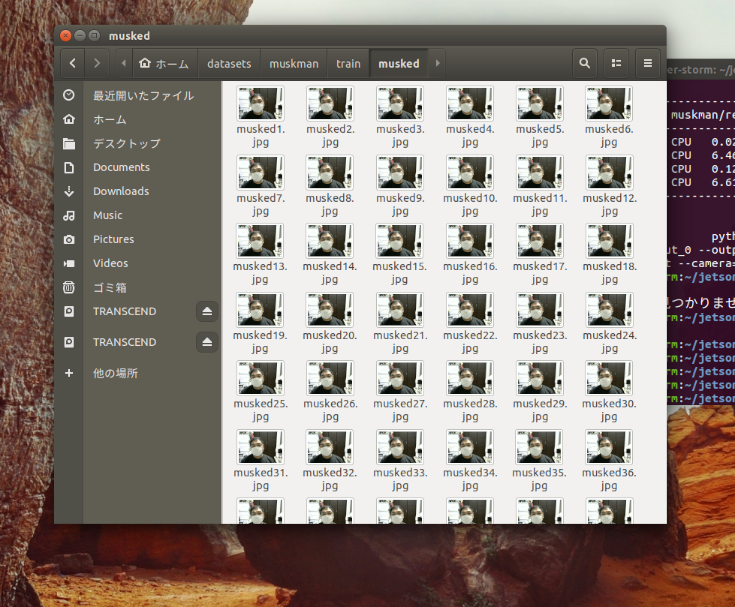Open 最近開いたファイル recent files

pos(143,96)
